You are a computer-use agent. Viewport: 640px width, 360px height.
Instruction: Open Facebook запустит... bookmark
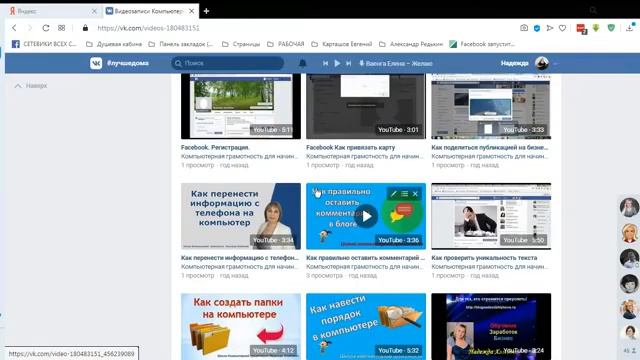[482, 44]
